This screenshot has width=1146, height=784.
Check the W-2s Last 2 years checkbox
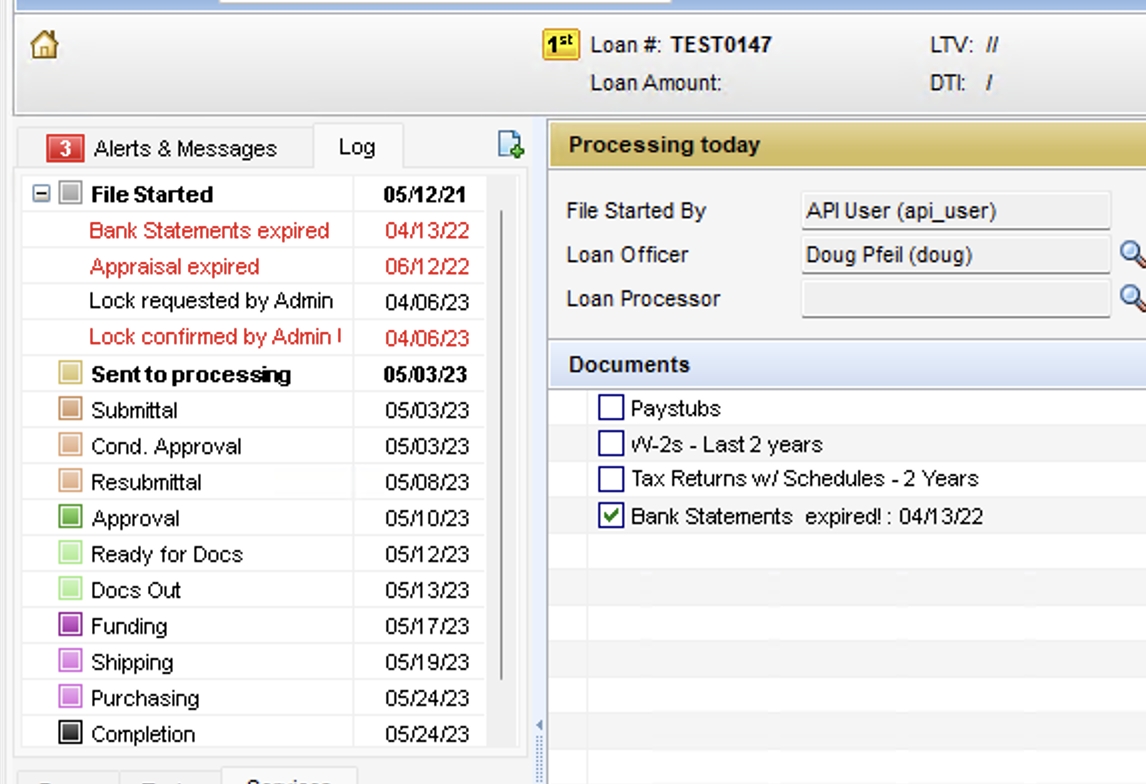click(610, 443)
